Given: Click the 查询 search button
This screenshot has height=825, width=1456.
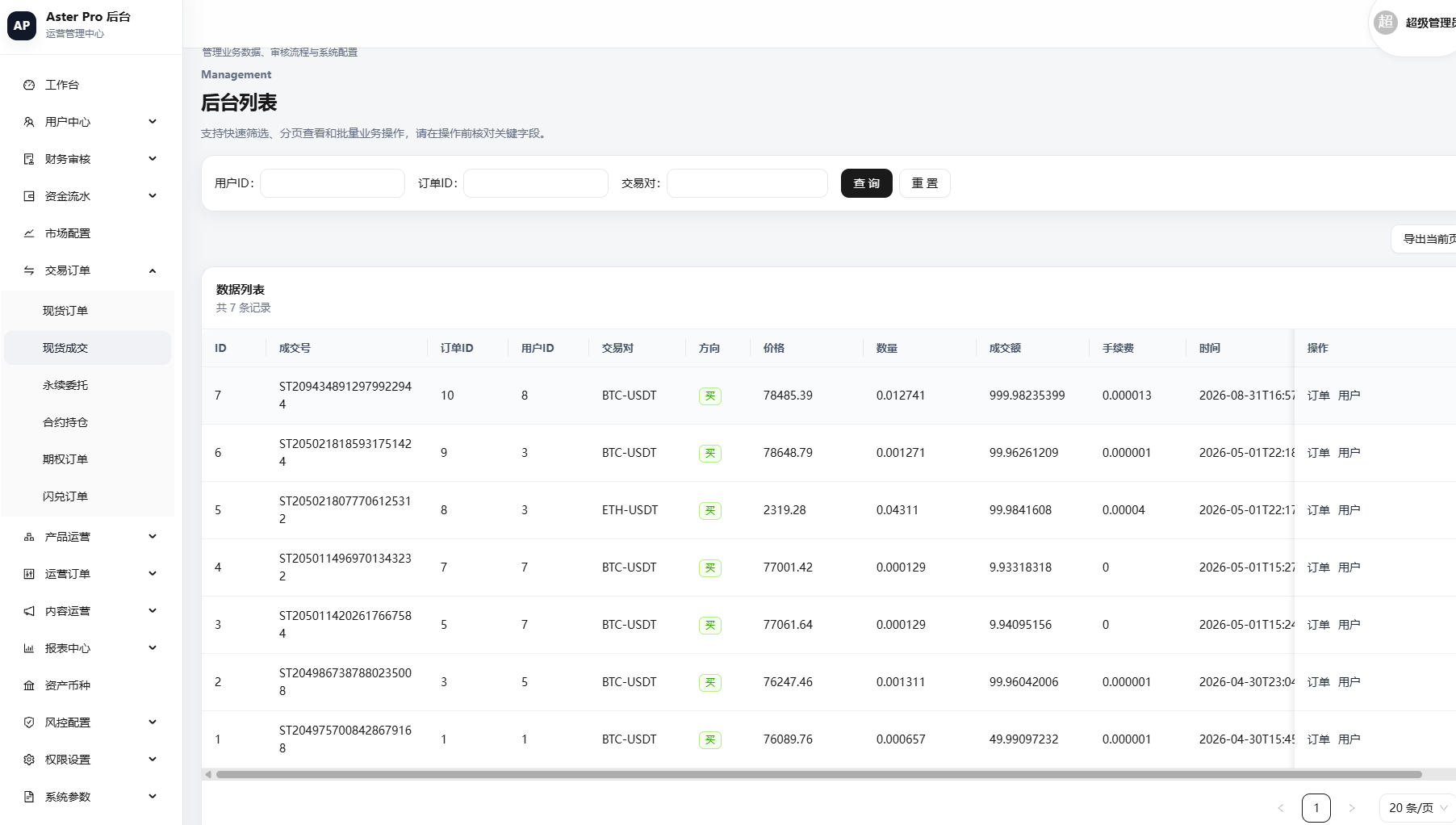Looking at the screenshot, I should (866, 183).
